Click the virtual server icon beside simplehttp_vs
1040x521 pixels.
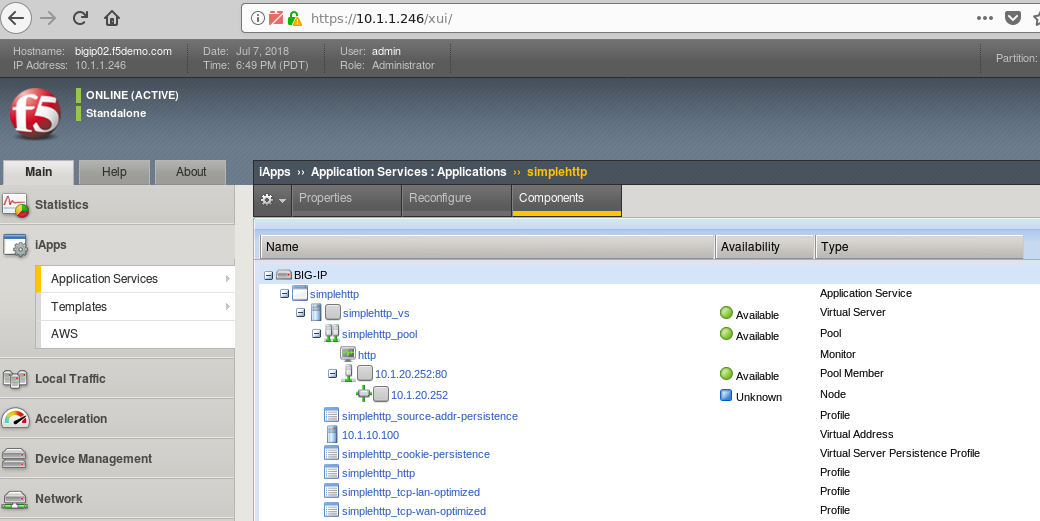[x=316, y=312]
